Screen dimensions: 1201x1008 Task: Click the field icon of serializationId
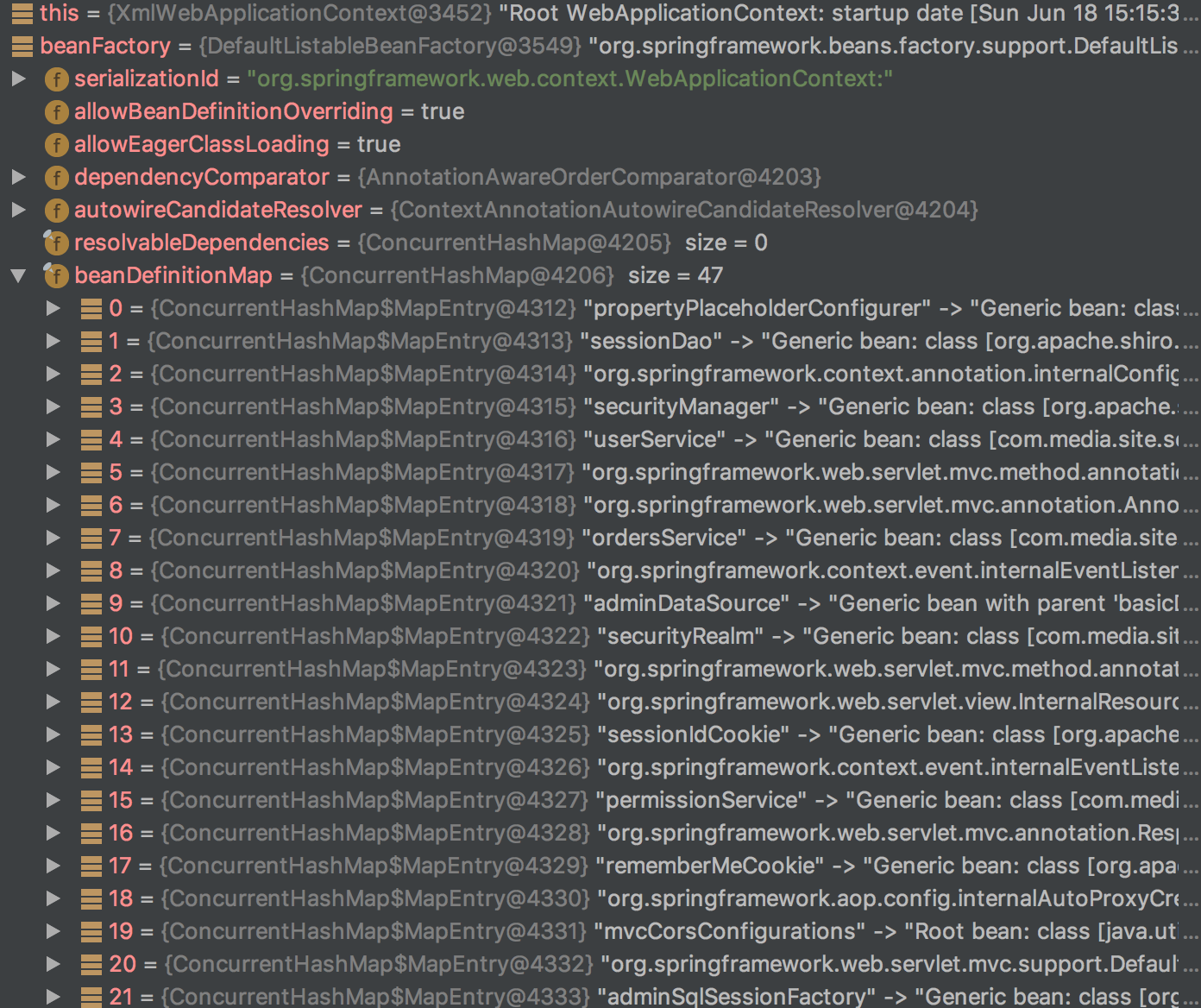tap(56, 79)
